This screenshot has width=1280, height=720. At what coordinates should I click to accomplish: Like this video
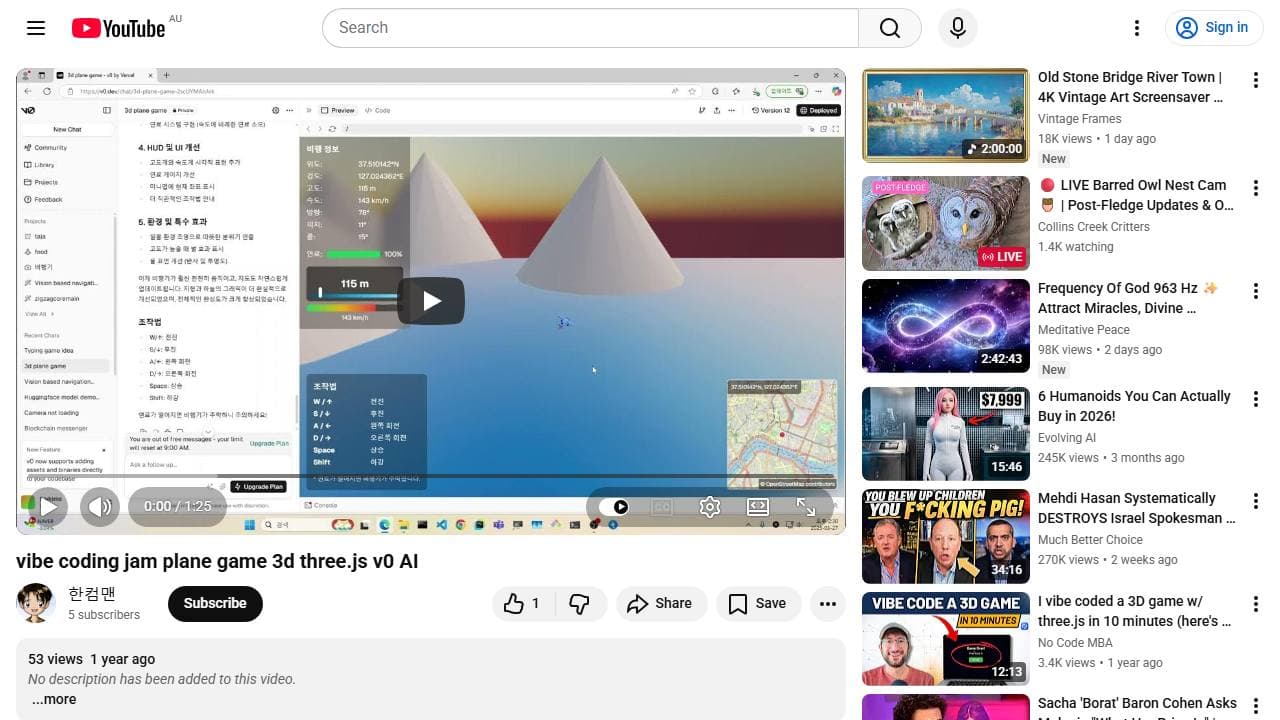(521, 603)
